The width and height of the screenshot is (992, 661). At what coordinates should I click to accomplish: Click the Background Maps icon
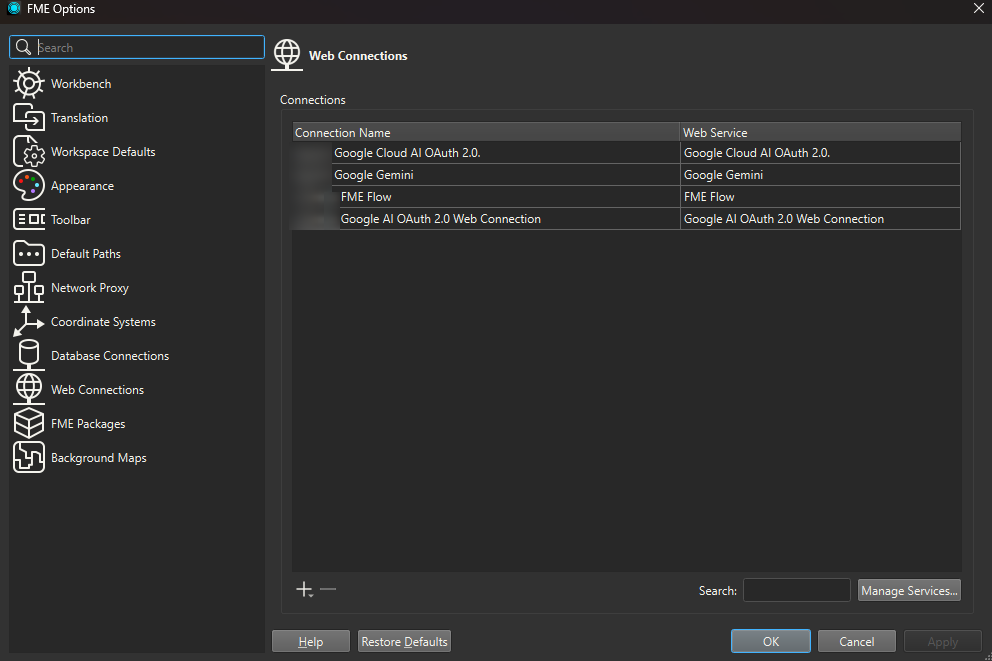coord(28,457)
